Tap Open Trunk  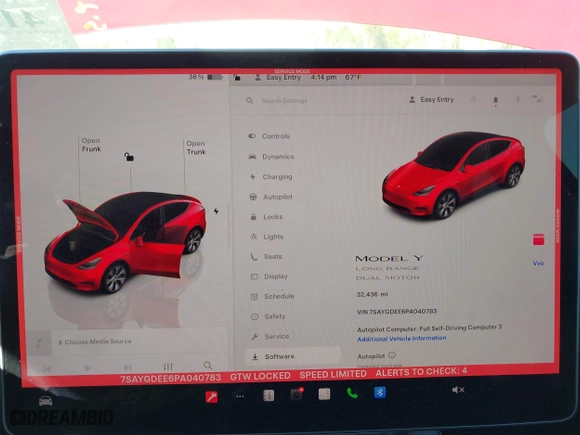click(x=196, y=148)
